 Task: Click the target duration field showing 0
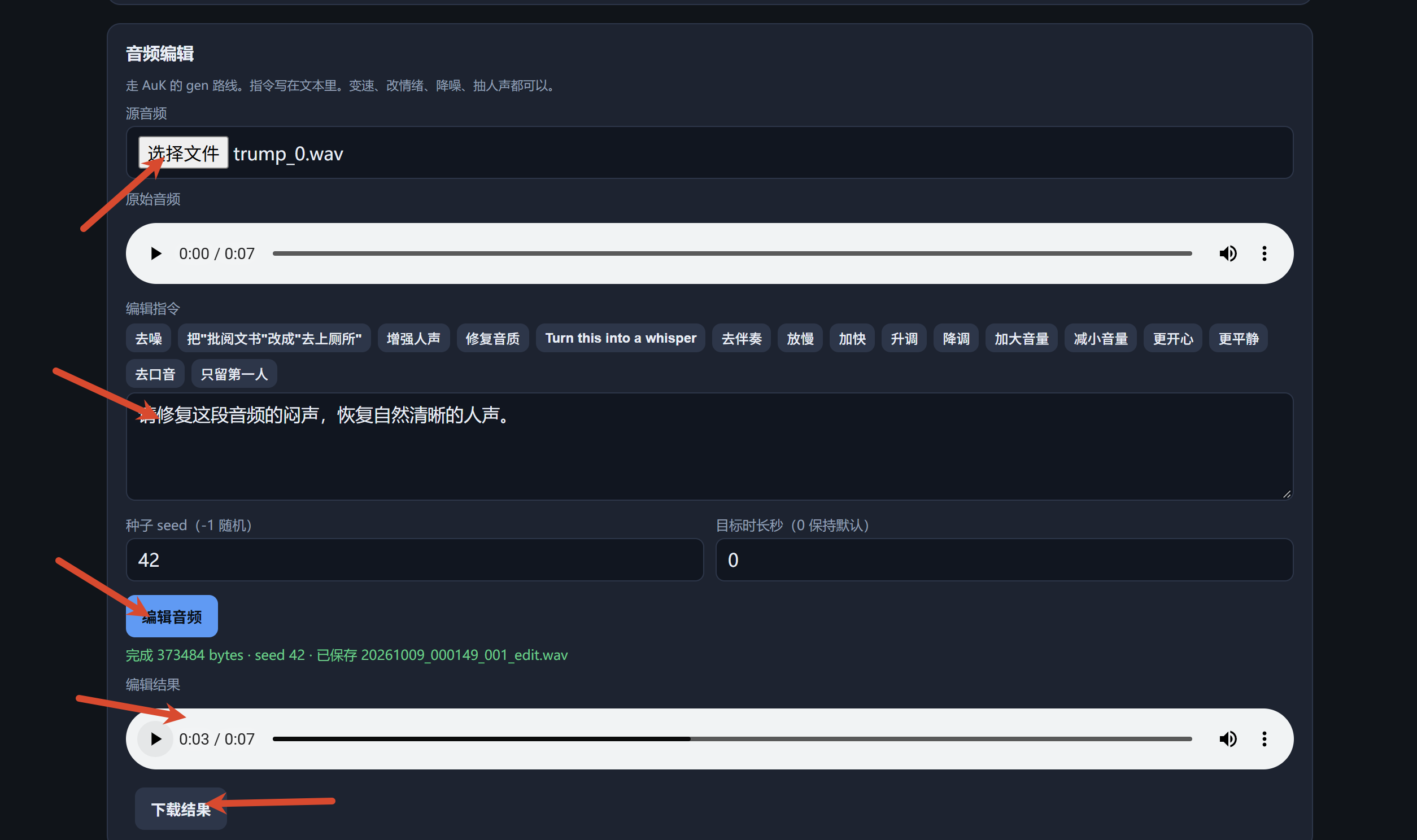click(1004, 560)
